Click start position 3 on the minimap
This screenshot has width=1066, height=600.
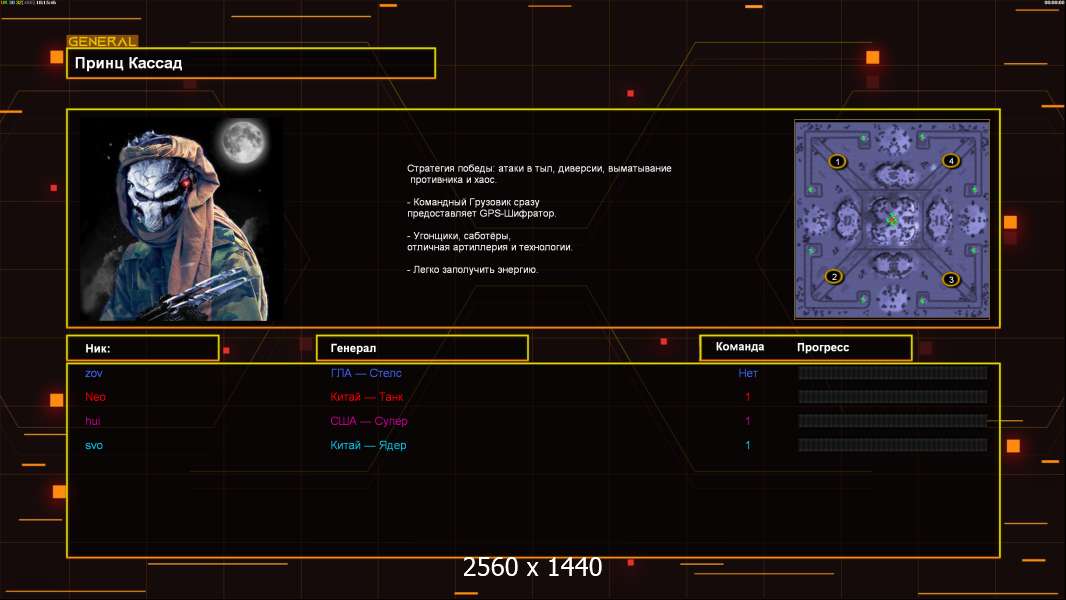[951, 279]
